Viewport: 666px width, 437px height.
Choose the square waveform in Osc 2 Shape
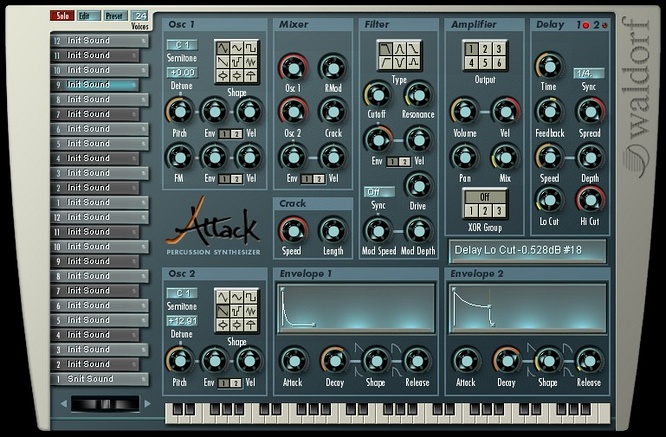tap(251, 297)
